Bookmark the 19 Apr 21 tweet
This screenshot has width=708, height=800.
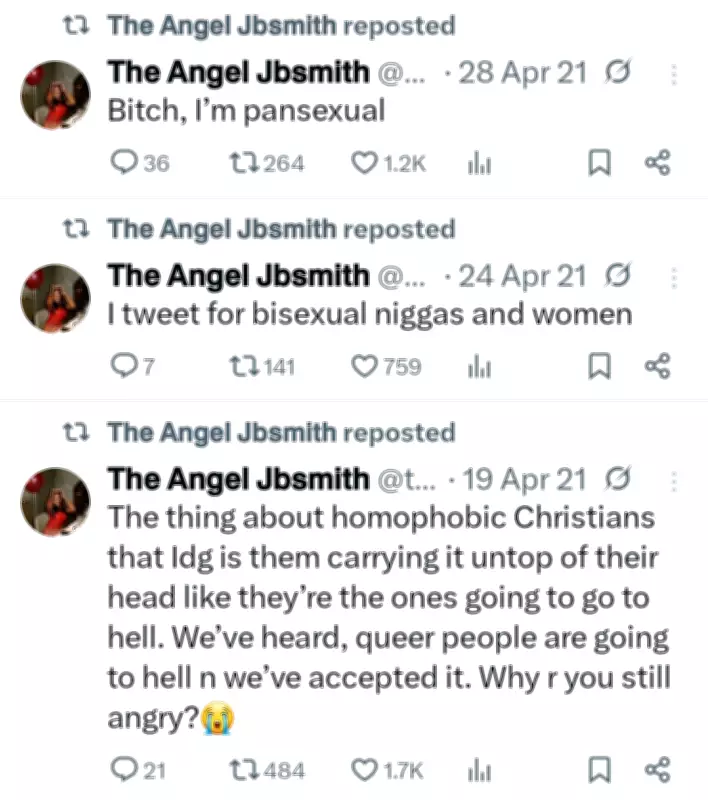click(x=599, y=770)
